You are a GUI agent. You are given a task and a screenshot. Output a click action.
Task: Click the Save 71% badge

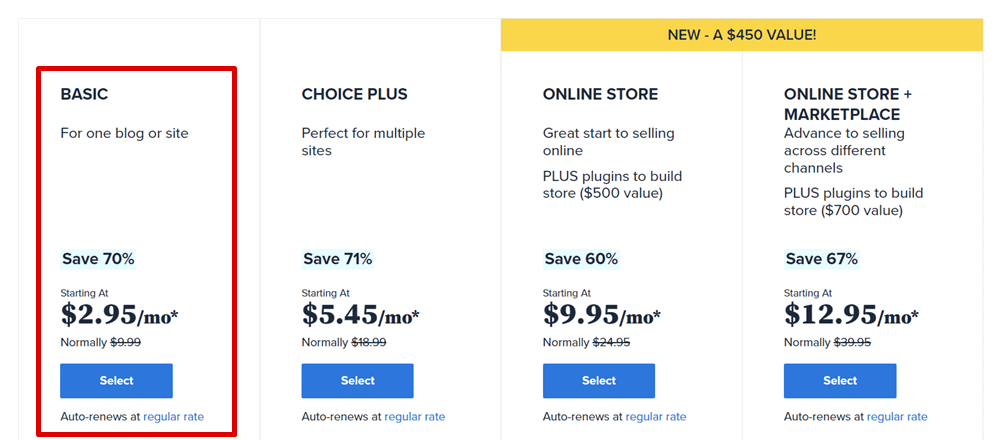pos(338,259)
